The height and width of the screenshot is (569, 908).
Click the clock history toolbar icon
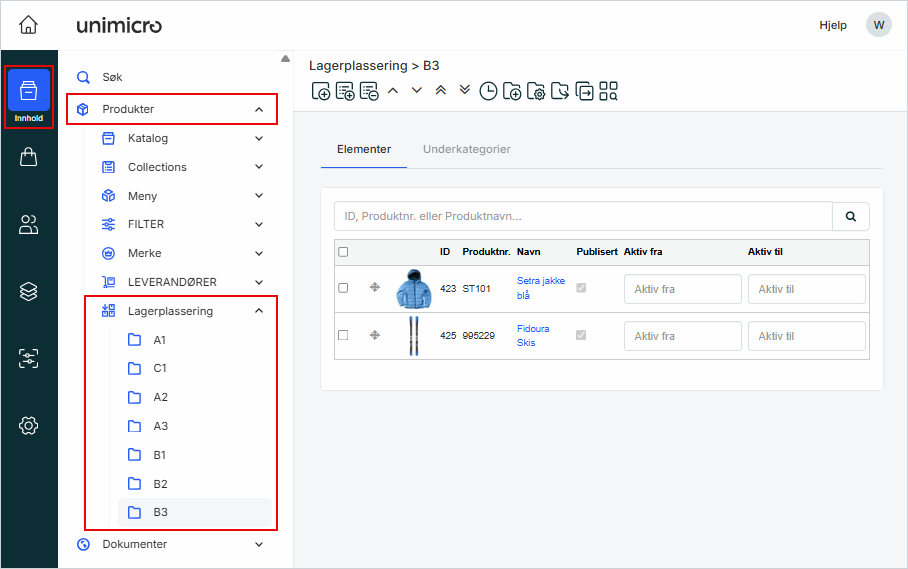(x=488, y=92)
